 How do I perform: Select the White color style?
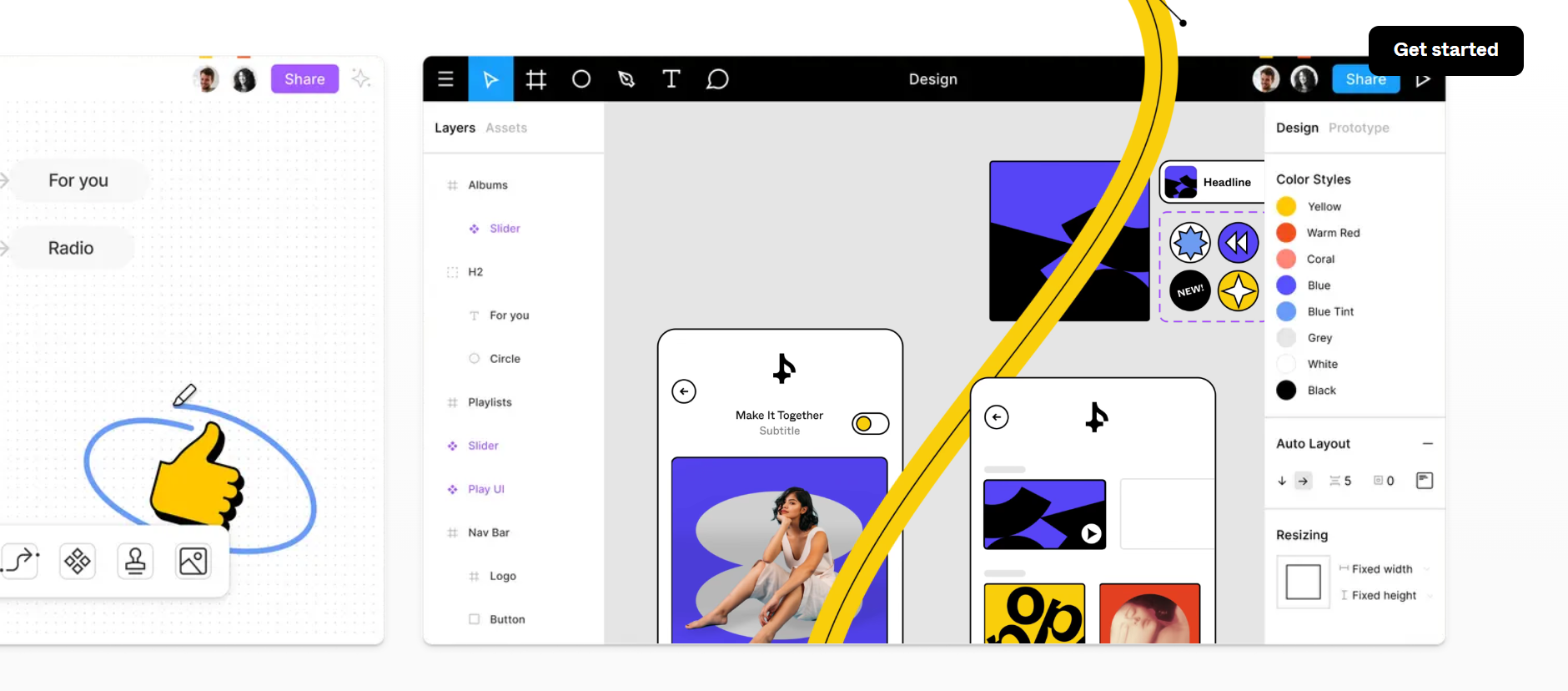click(1308, 364)
